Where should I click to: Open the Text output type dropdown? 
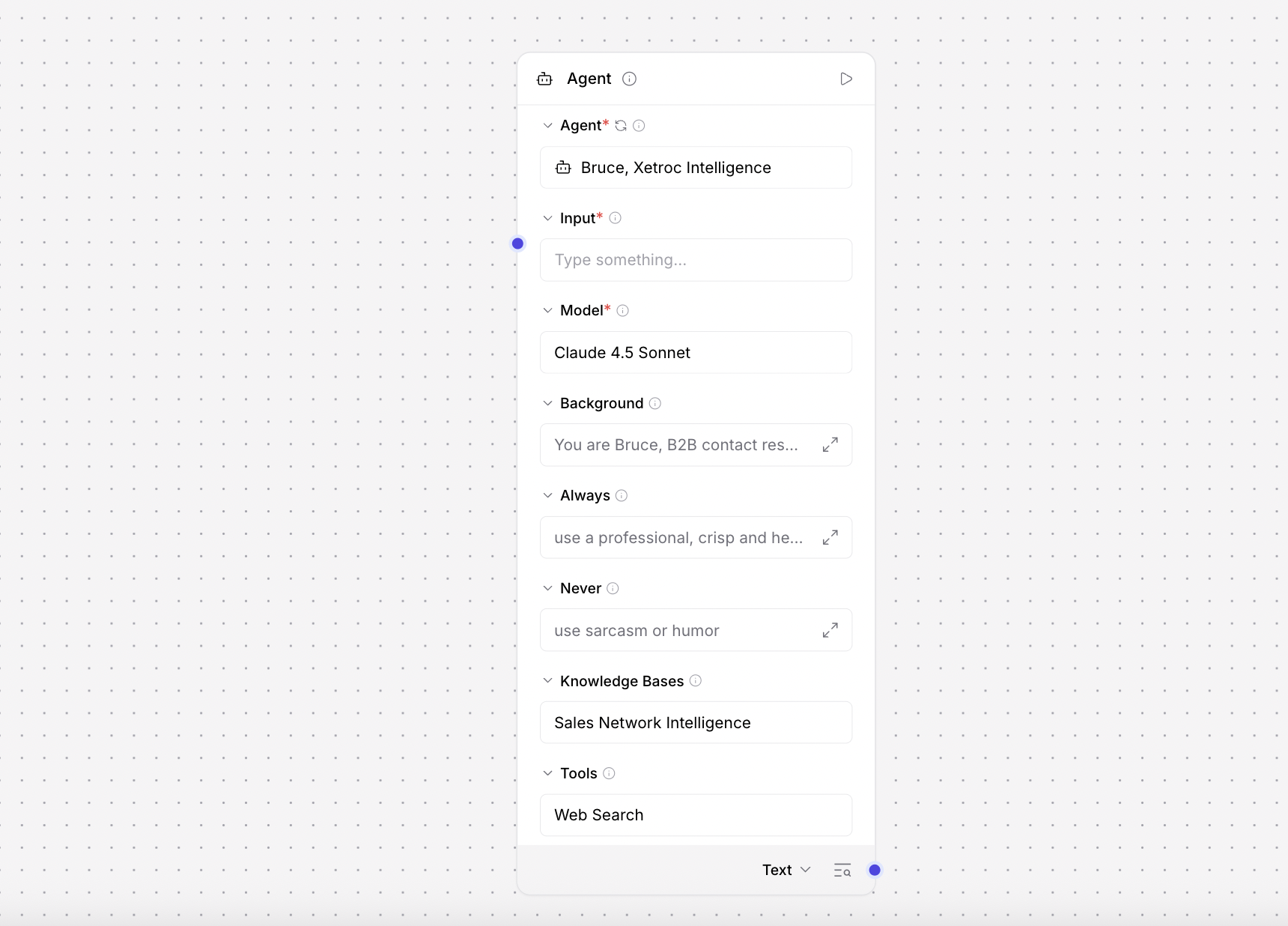786,870
